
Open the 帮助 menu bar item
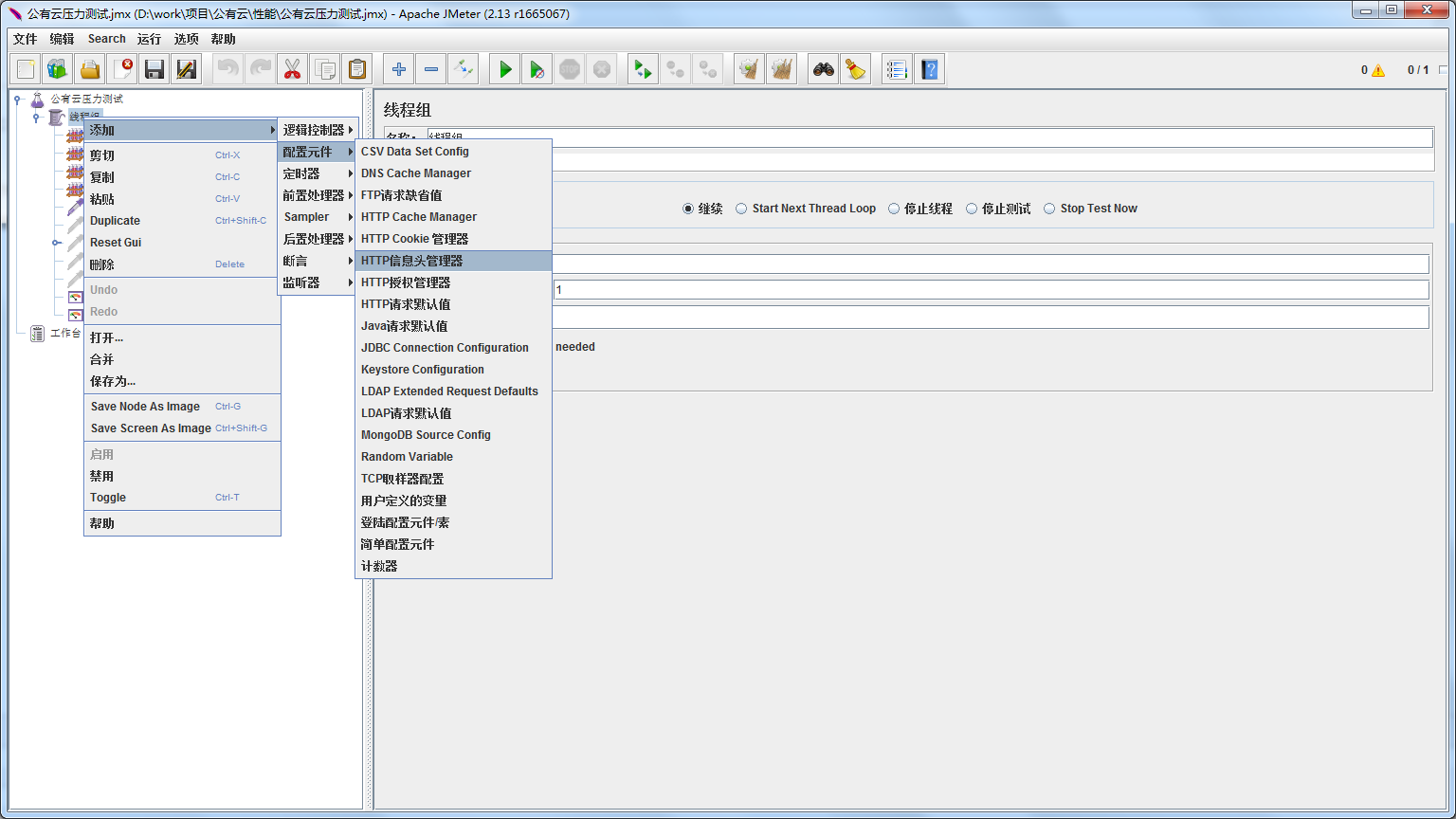tap(223, 39)
